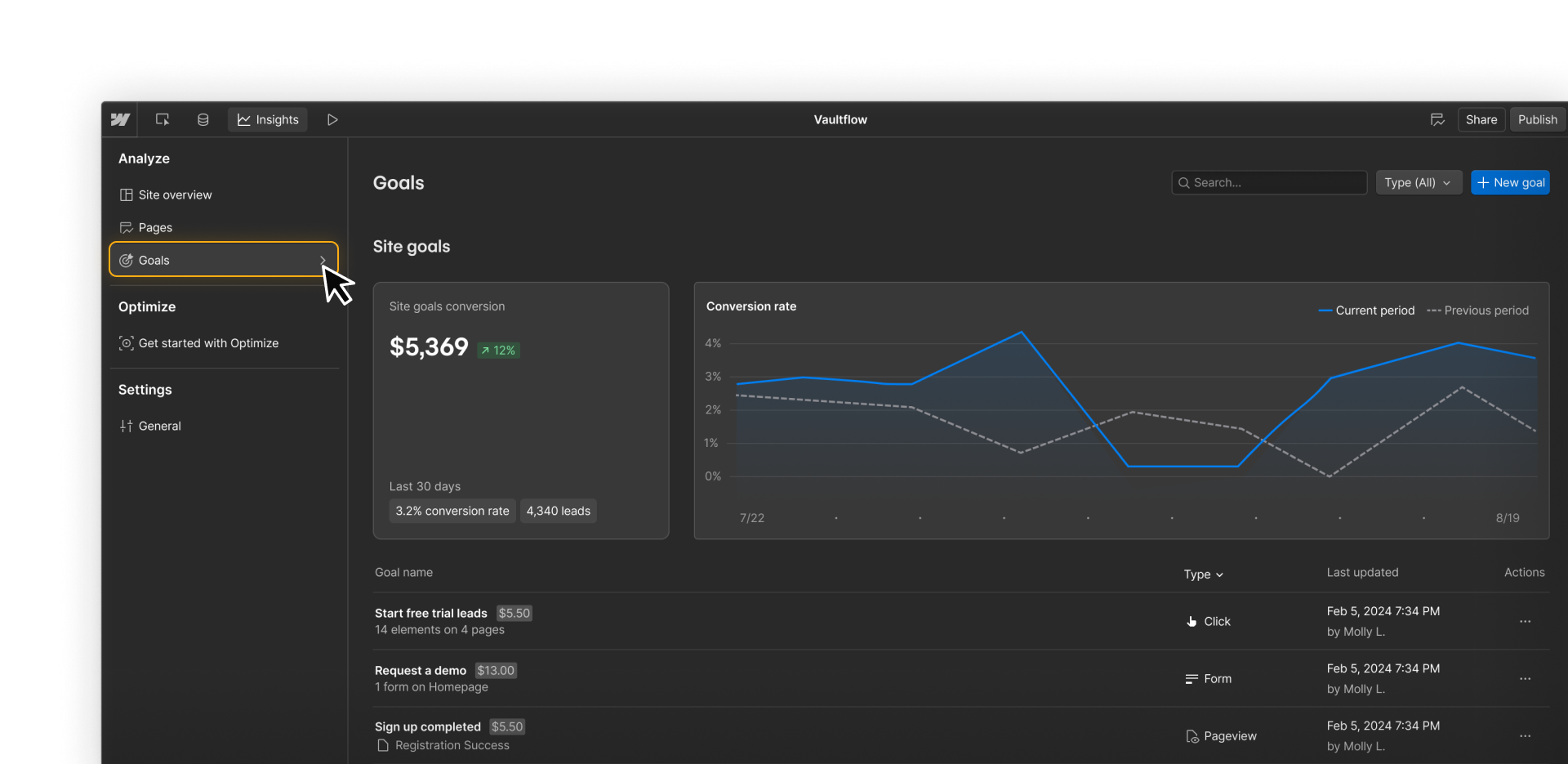This screenshot has height=764, width=1568.
Task: Click the General settings sliders icon
Action: point(127,426)
